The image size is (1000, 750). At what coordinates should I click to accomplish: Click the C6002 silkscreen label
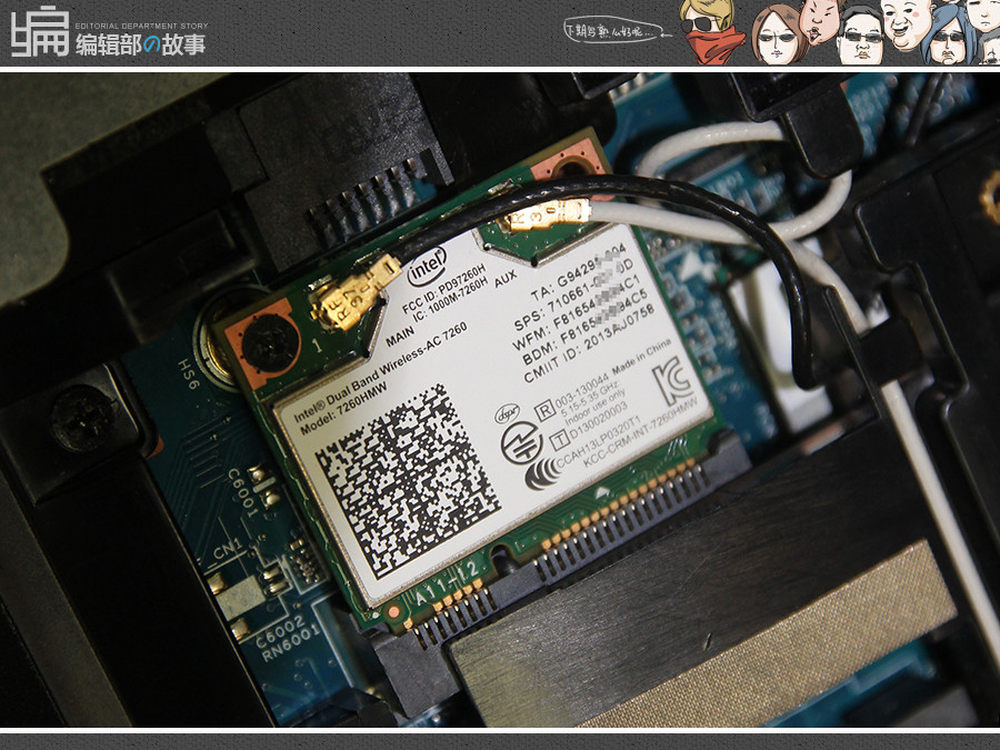281,631
